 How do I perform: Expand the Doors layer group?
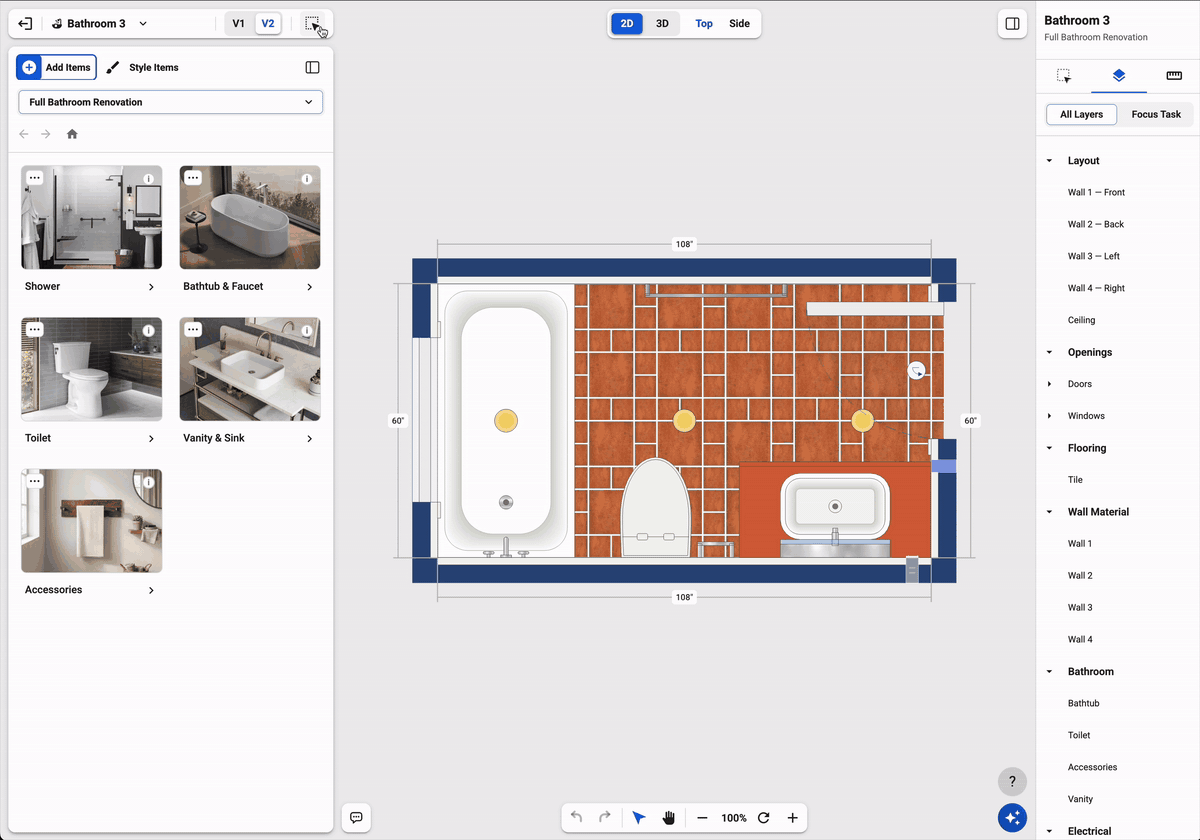(x=1049, y=384)
